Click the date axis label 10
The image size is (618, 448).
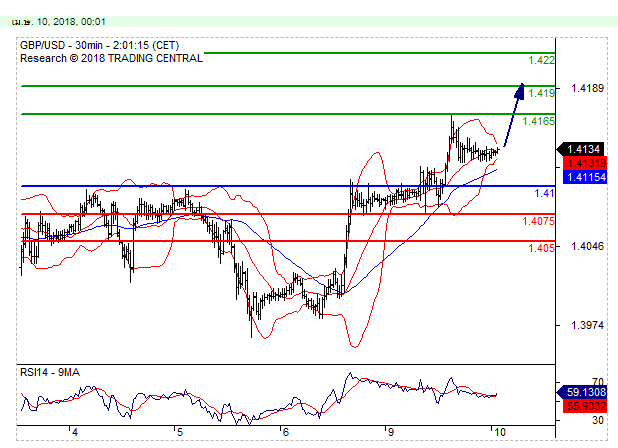[x=499, y=432]
